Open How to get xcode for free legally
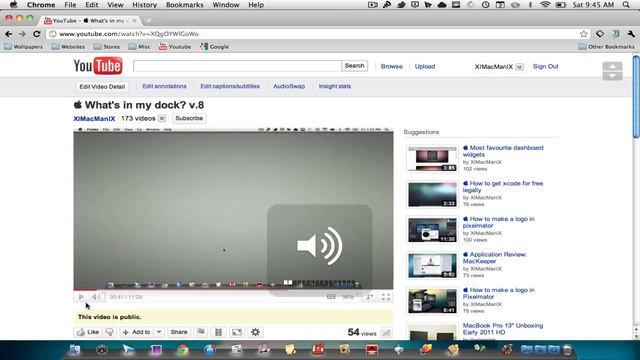Screen dimensions: 640x360 pyautogui.click(x=503, y=187)
